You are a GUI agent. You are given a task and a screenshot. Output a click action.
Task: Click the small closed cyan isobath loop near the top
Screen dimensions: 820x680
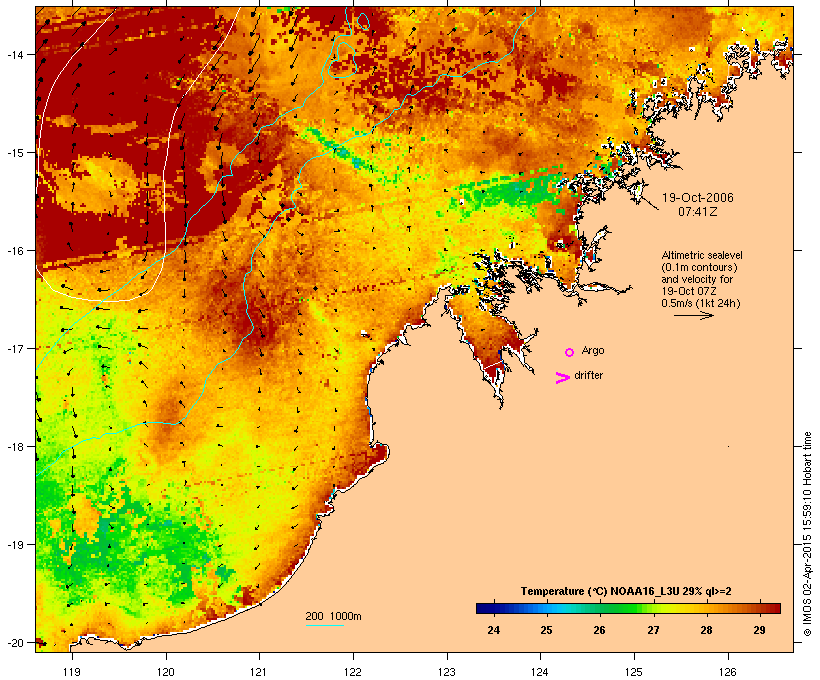click(x=362, y=20)
